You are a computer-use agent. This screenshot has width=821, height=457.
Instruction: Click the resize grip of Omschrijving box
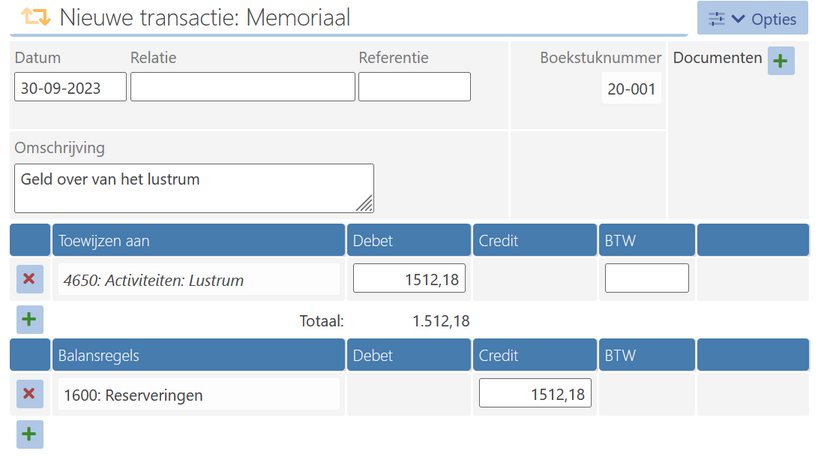click(365, 204)
